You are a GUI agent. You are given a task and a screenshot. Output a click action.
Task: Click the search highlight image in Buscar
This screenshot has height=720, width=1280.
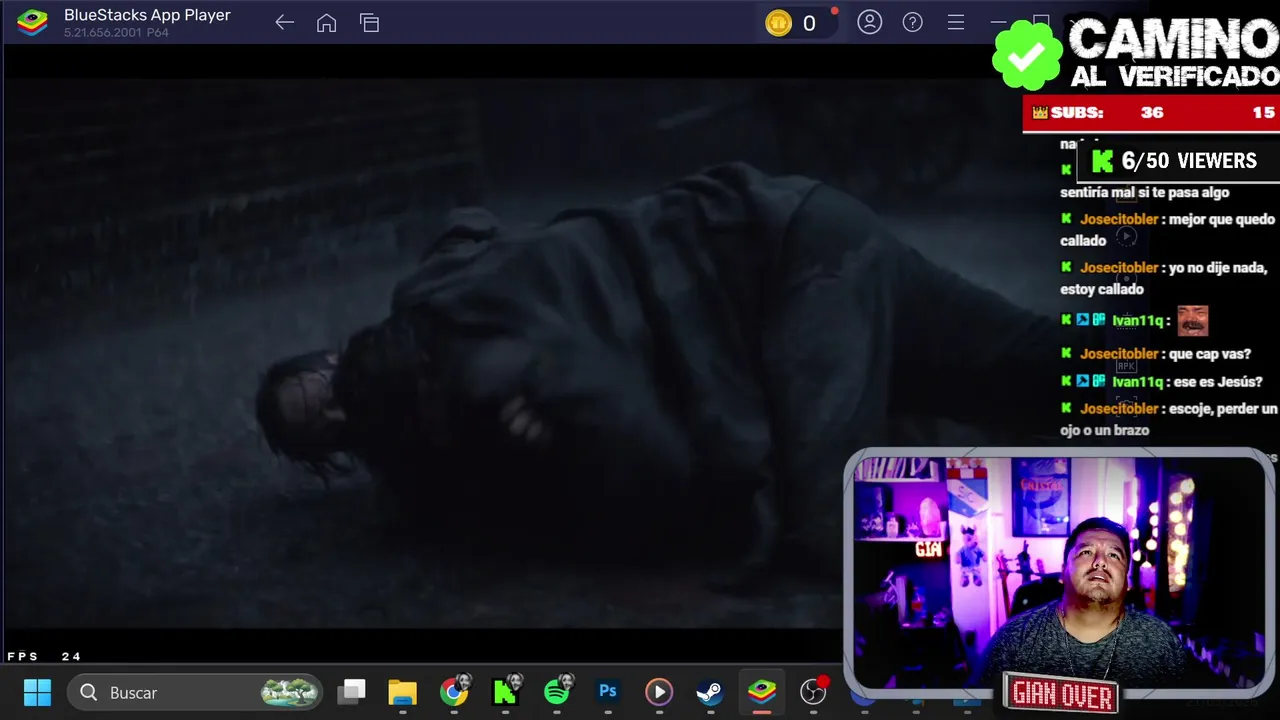coord(290,692)
